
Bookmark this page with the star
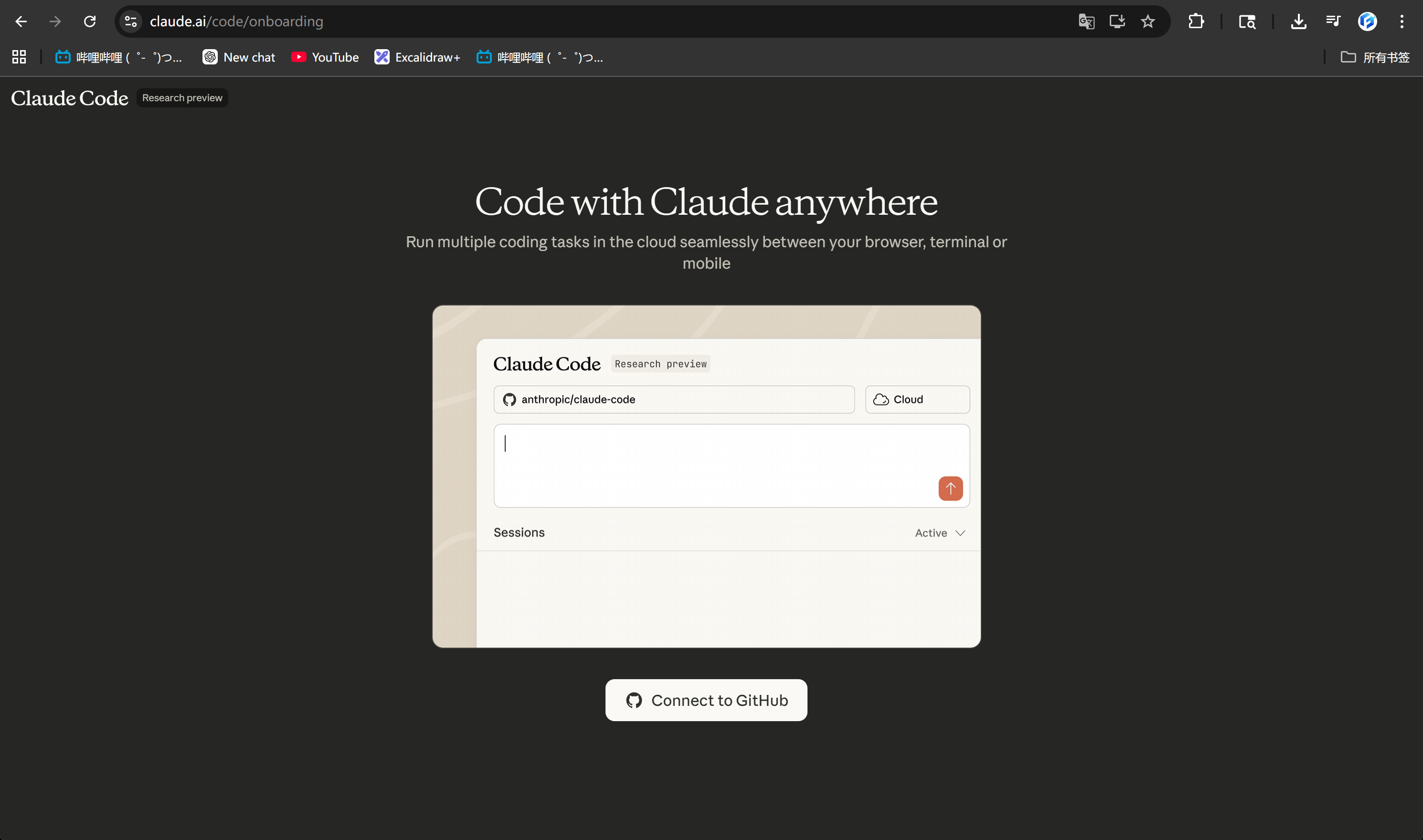click(x=1148, y=21)
